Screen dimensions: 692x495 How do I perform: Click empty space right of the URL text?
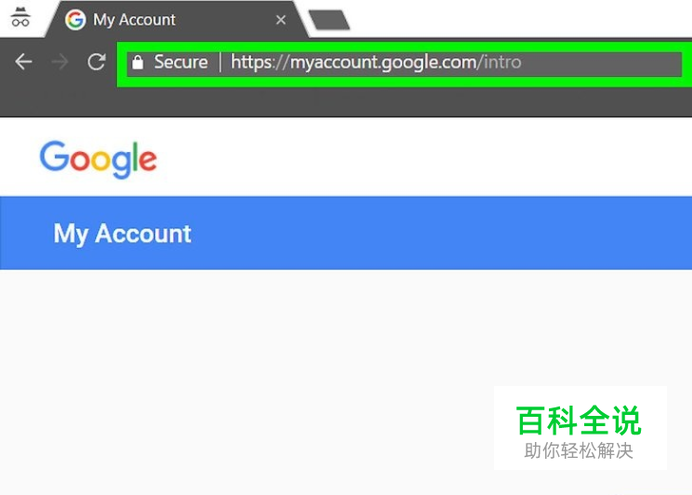coord(600,62)
